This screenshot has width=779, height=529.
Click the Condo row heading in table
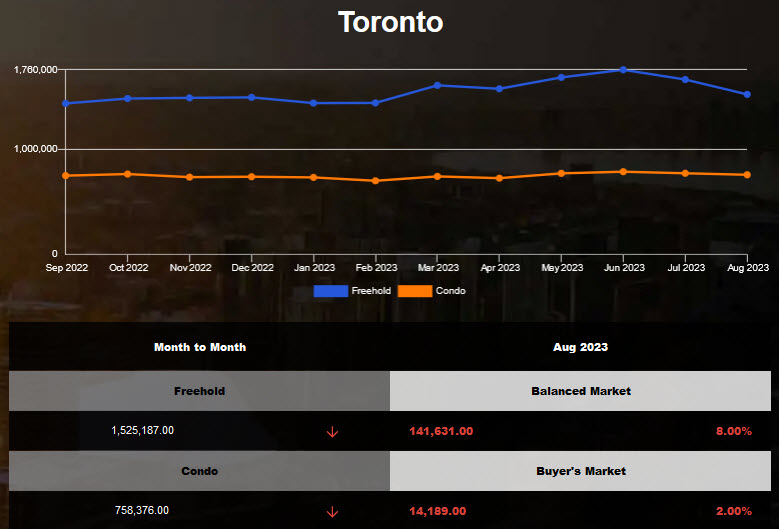pyautogui.click(x=200, y=471)
